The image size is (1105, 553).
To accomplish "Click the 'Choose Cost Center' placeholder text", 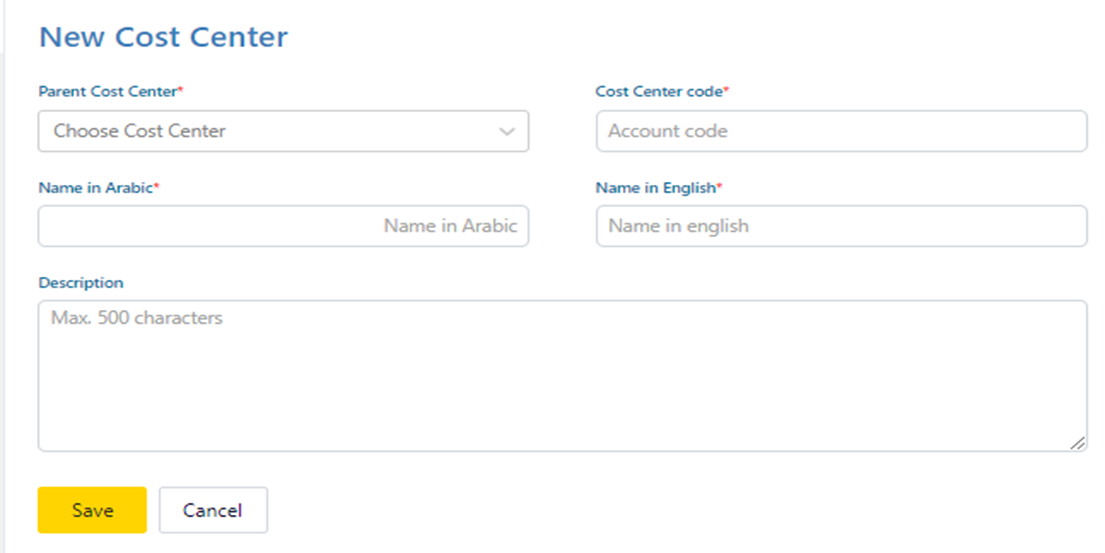I will click(x=140, y=131).
